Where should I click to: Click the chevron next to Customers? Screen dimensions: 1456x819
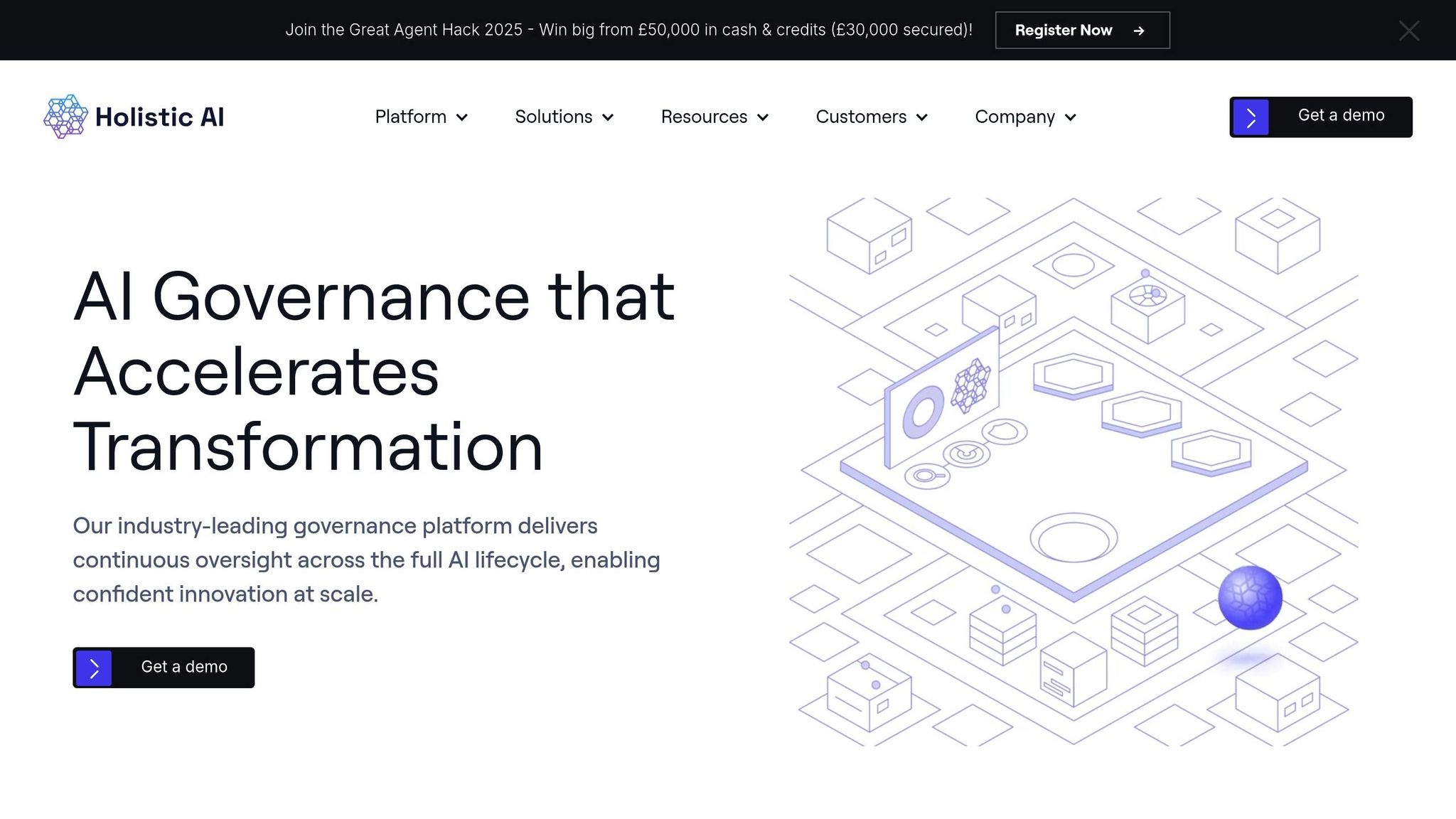pos(923,118)
